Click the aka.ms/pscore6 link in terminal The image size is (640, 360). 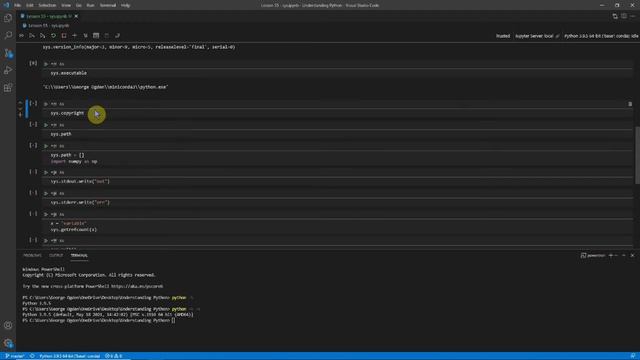[137, 286]
